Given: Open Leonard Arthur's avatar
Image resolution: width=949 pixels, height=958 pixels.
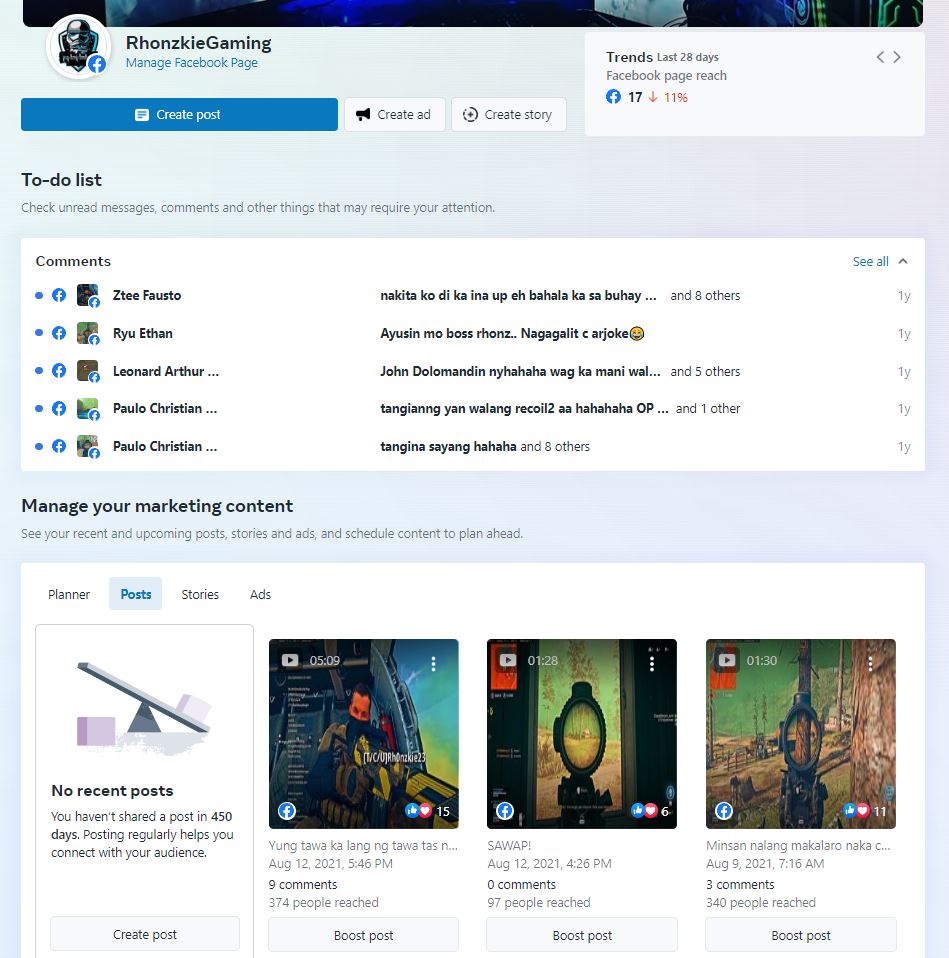Looking at the screenshot, I should coord(87,371).
